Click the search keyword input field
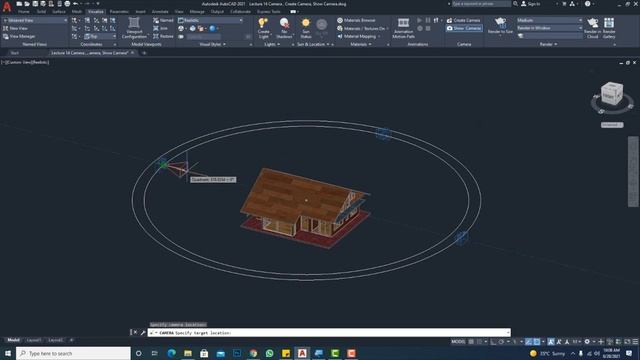This screenshot has height=360, width=640. tap(481, 4)
